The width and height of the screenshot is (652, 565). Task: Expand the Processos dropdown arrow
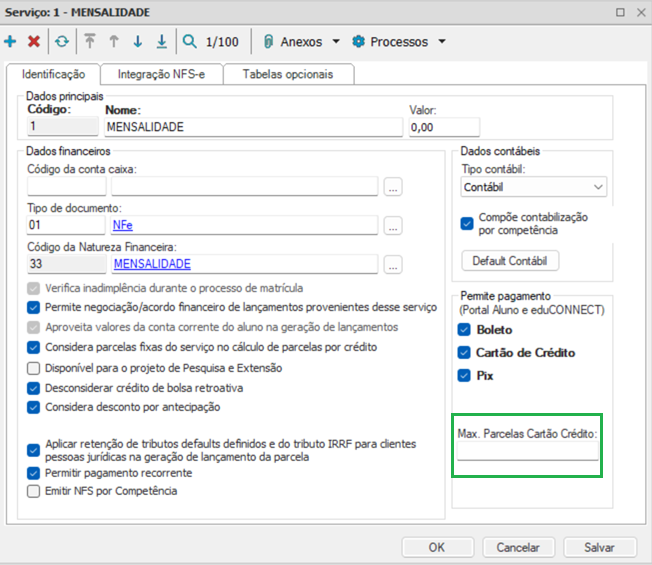(442, 42)
